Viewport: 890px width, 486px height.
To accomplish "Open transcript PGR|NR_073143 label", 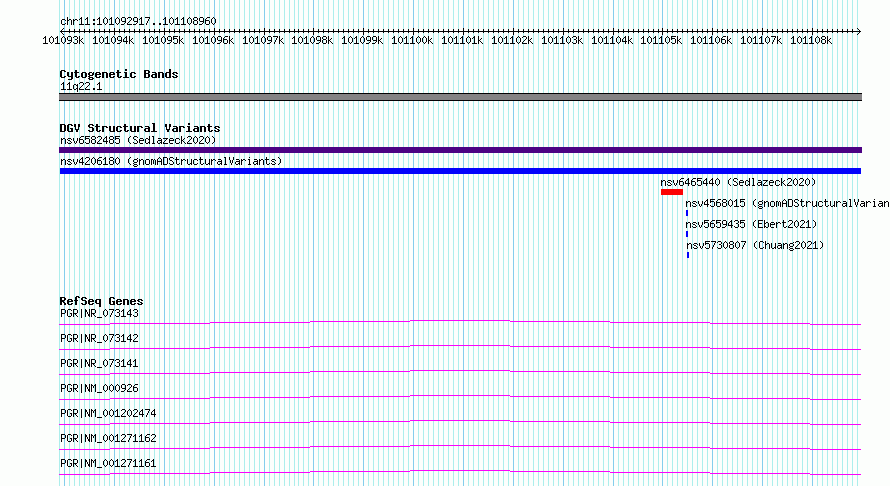I will 99,313.
